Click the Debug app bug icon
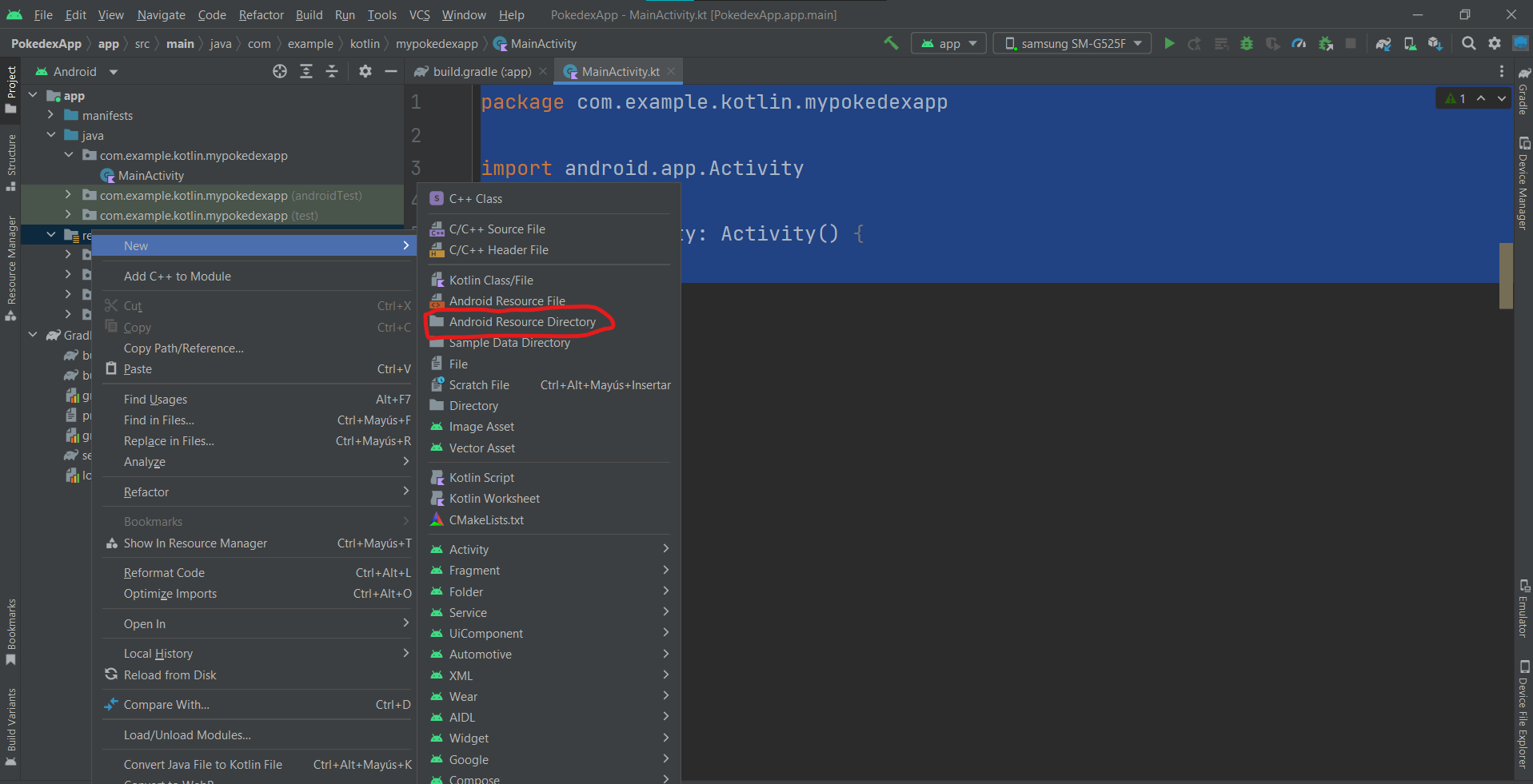1533x784 pixels. [1246, 44]
